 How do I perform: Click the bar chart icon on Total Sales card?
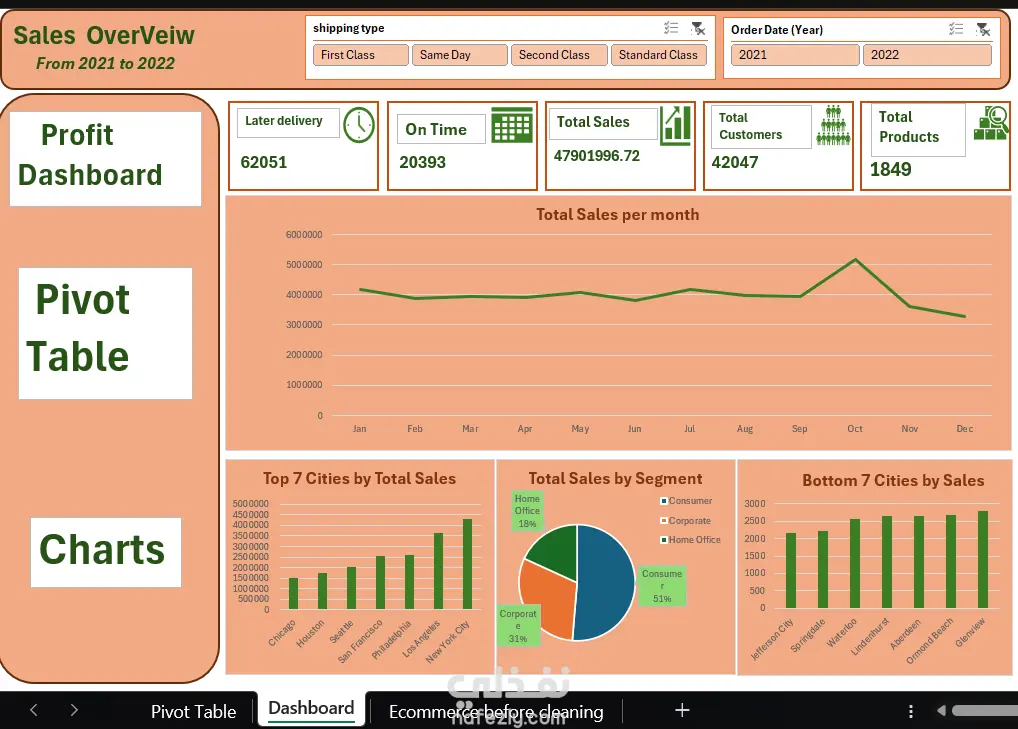[x=676, y=125]
